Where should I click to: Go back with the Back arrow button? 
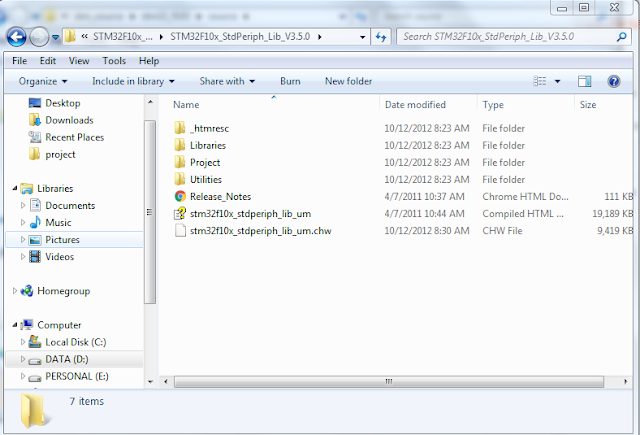[x=17, y=37]
